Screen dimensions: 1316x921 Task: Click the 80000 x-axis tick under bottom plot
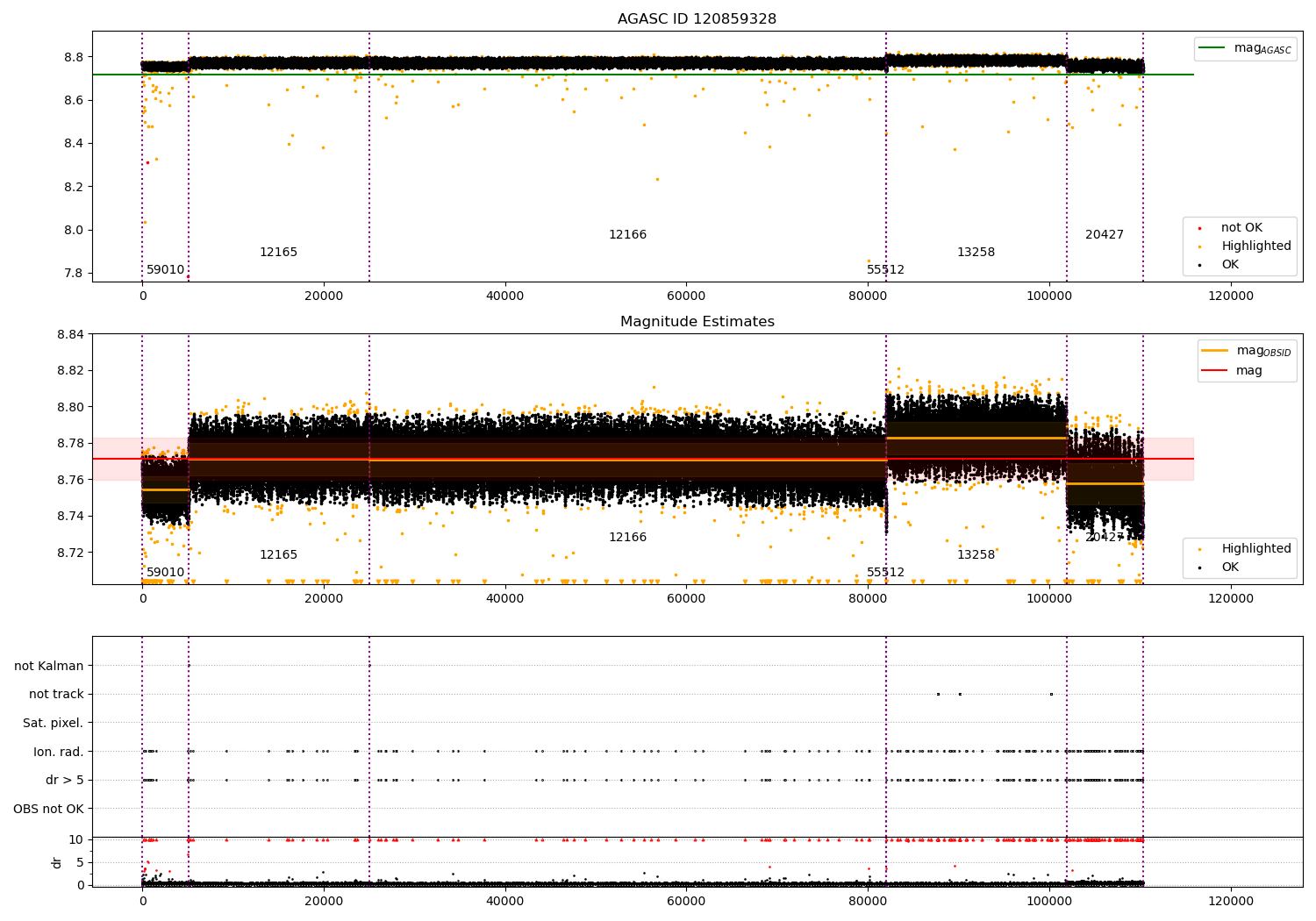[868, 902]
